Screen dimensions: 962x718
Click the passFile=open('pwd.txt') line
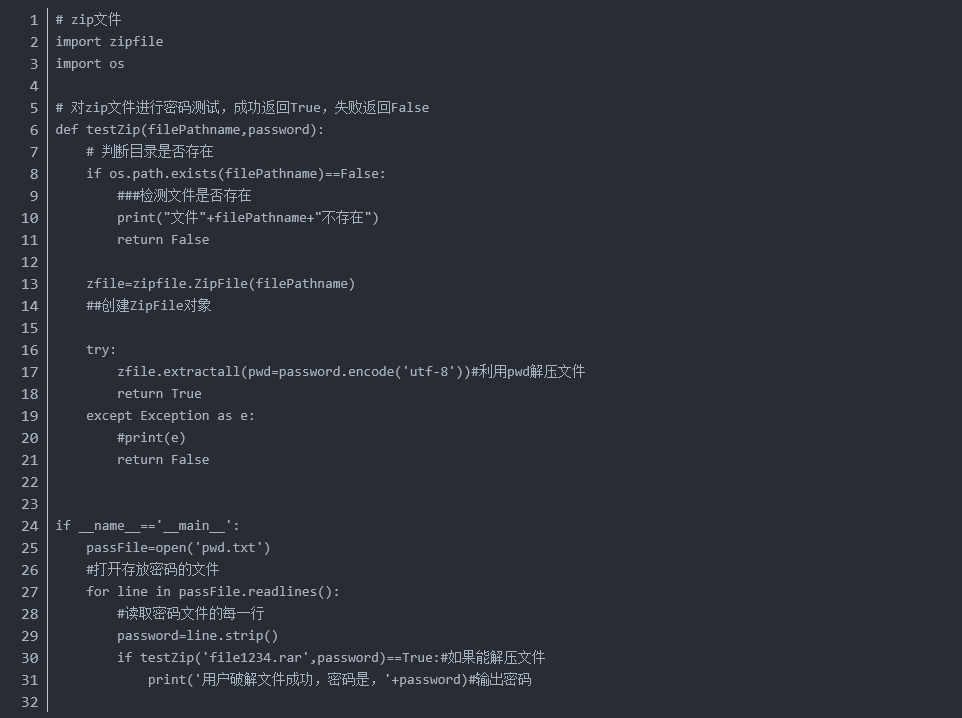point(178,548)
